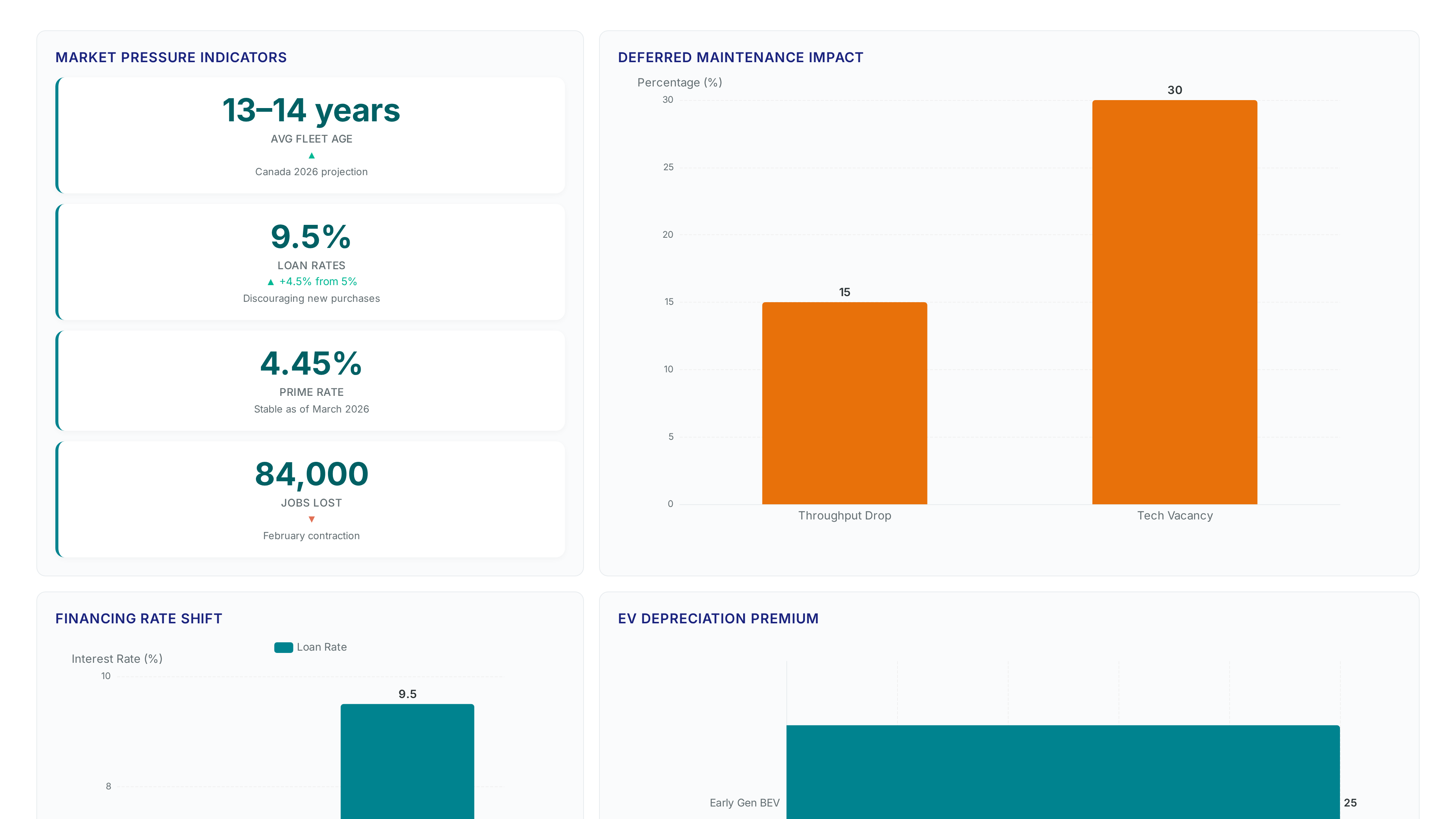This screenshot has width=1456, height=819.
Task: Select the Tech Vacancy orange bar
Action: coord(1175,303)
